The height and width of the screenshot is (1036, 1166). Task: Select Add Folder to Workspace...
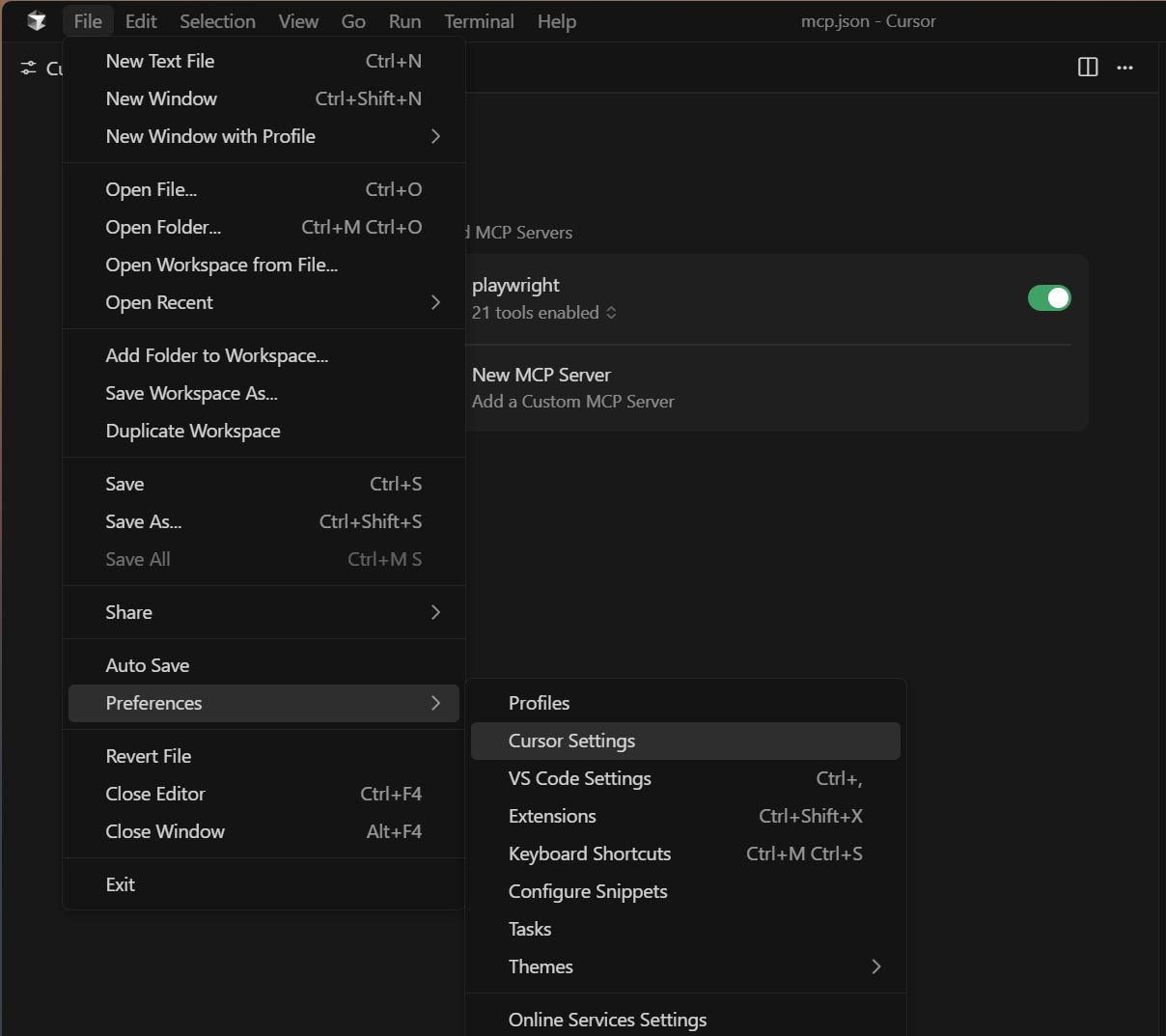coord(264,355)
